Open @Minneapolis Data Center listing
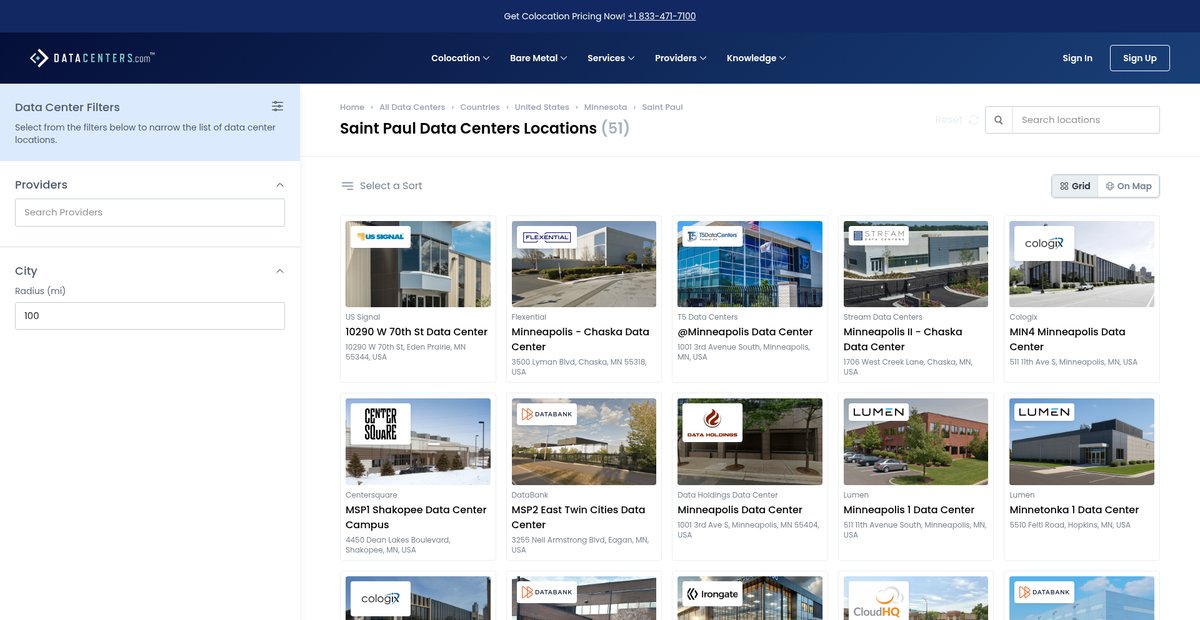The height and width of the screenshot is (620, 1200). [745, 332]
